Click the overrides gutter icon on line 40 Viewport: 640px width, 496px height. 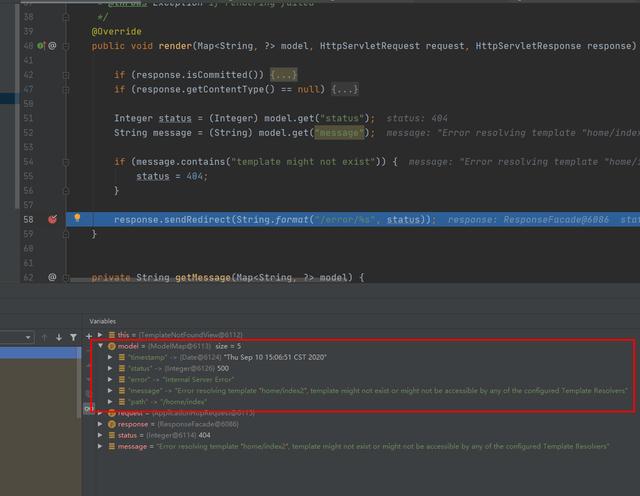41,46
